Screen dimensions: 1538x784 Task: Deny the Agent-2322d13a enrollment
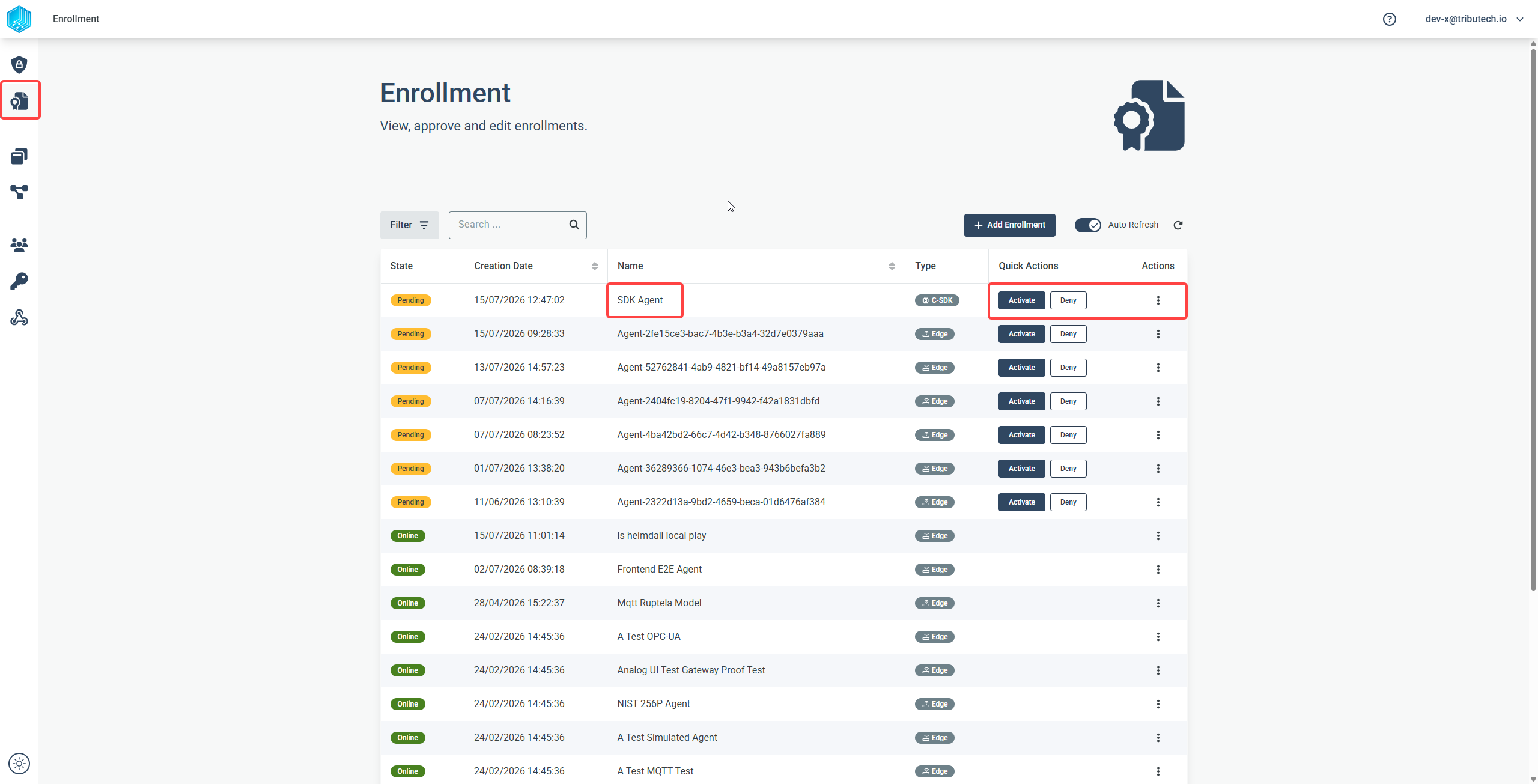tap(1068, 502)
